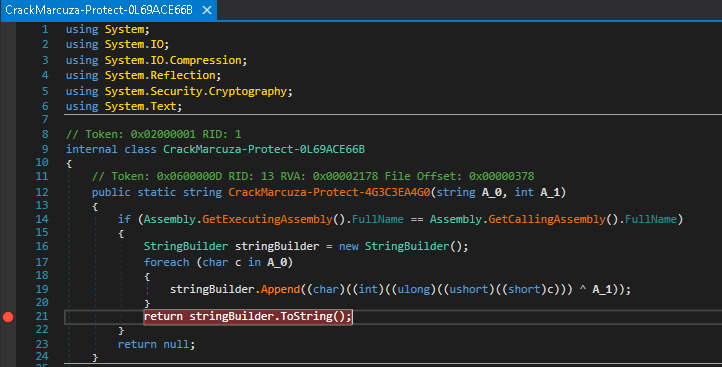Viewport: 722px width, 367px height.
Task: Click line number 1 in the gutter
Action: 45,29
